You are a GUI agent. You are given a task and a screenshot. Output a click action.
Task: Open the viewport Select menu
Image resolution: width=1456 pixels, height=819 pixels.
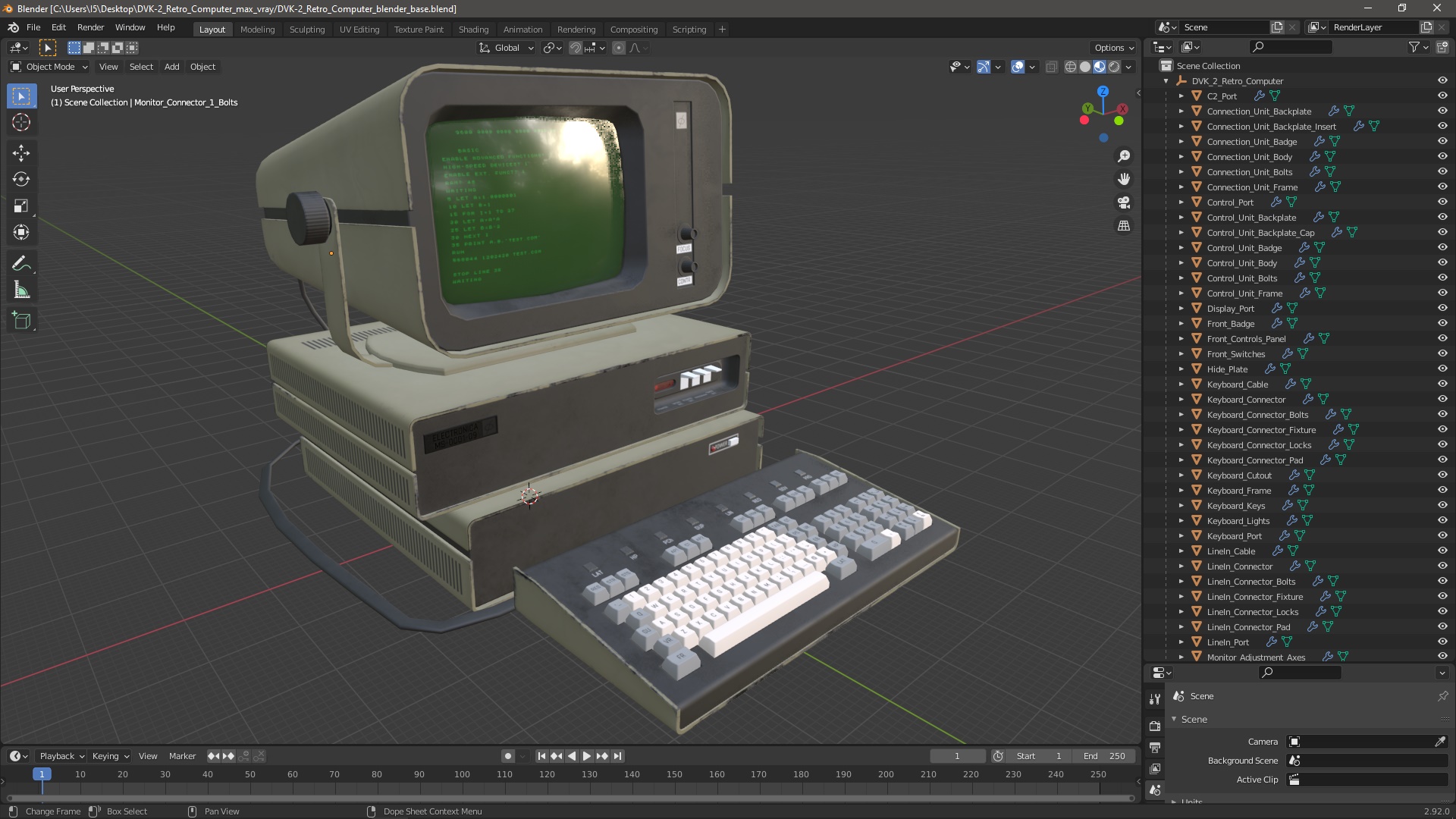pos(141,67)
